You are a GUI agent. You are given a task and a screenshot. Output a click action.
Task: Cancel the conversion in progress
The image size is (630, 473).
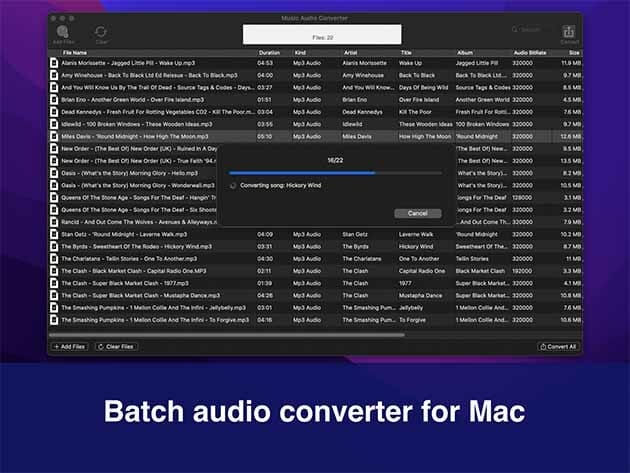[418, 213]
